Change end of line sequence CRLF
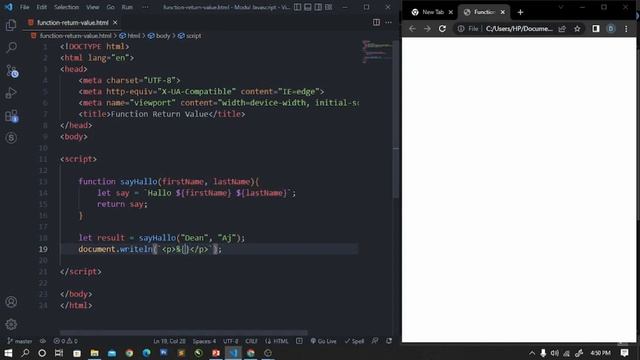This screenshot has width=640, height=360. 251,341
